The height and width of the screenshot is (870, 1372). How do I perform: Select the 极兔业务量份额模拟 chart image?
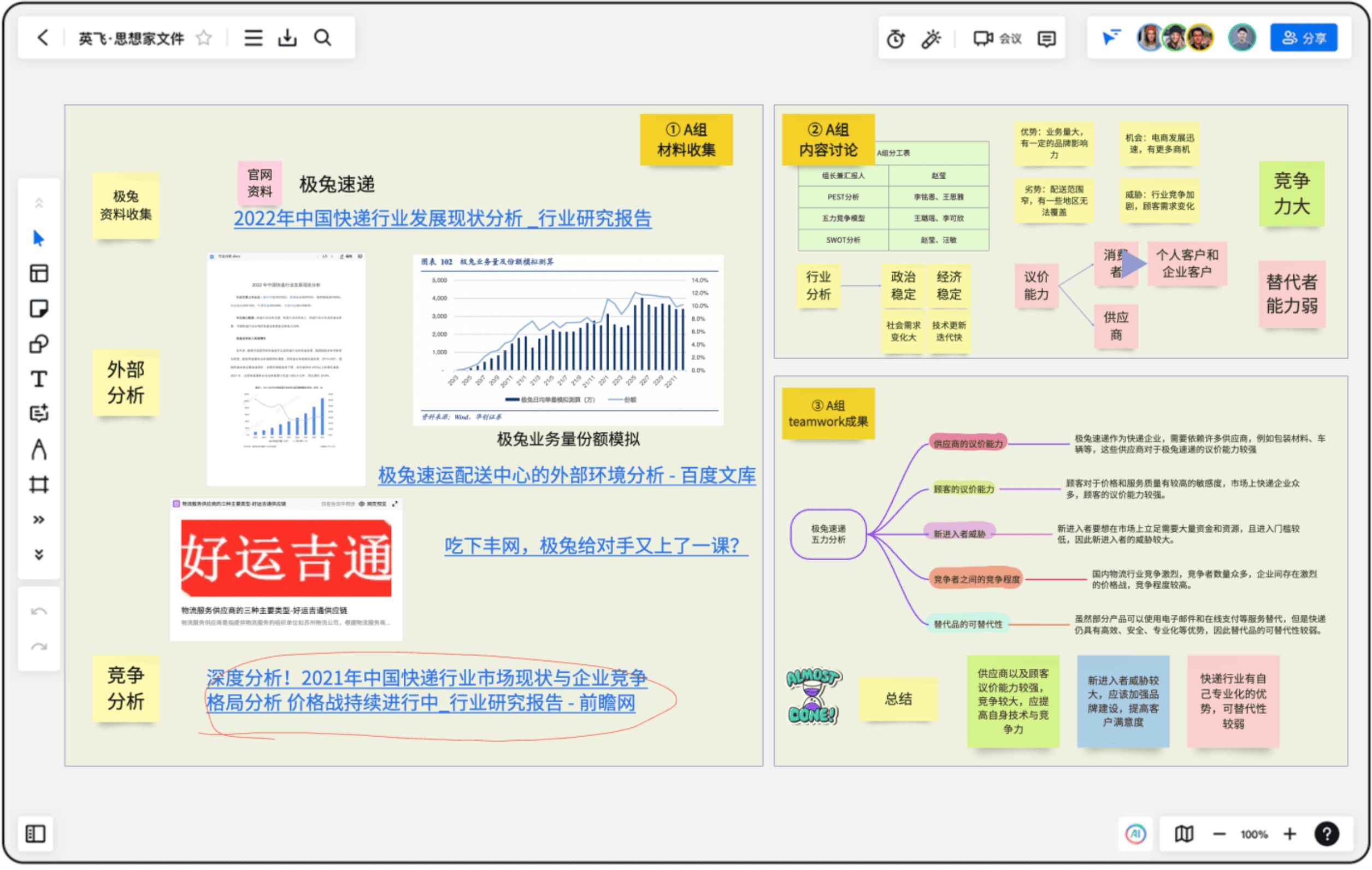pyautogui.click(x=568, y=340)
